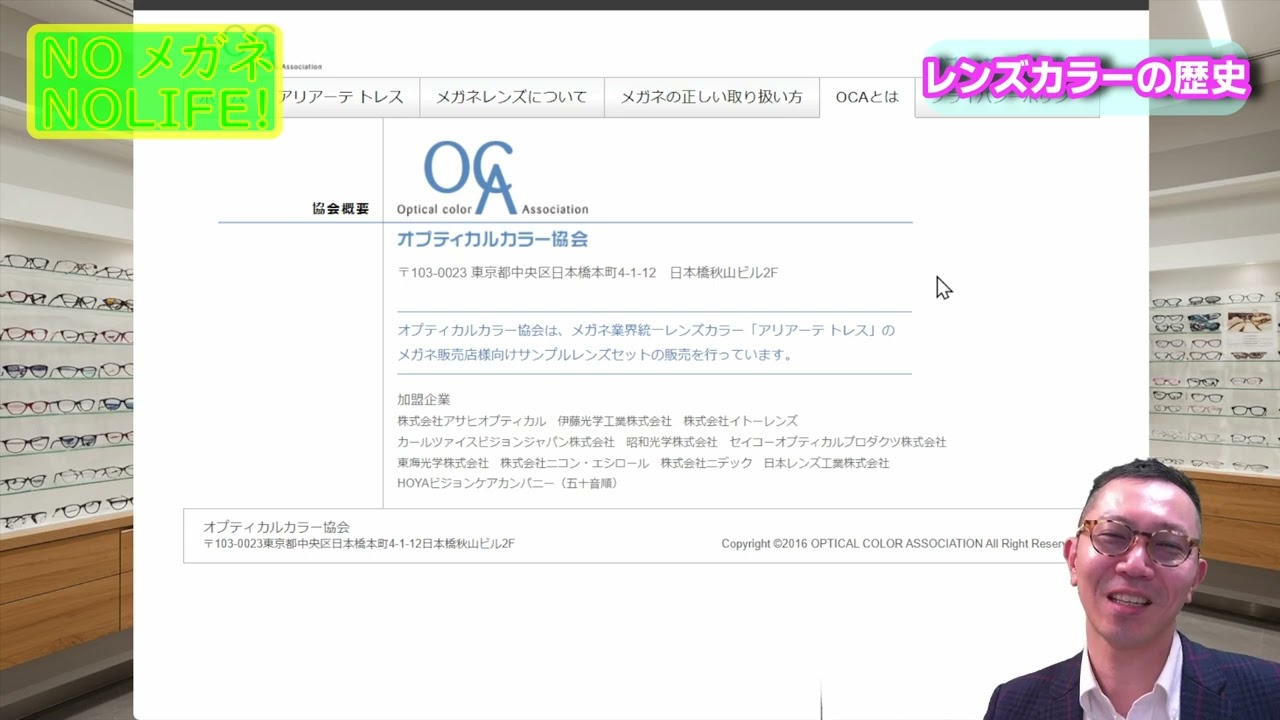1280x720 pixels.
Task: Click the OCA Optical color Association logo
Action: [x=492, y=178]
